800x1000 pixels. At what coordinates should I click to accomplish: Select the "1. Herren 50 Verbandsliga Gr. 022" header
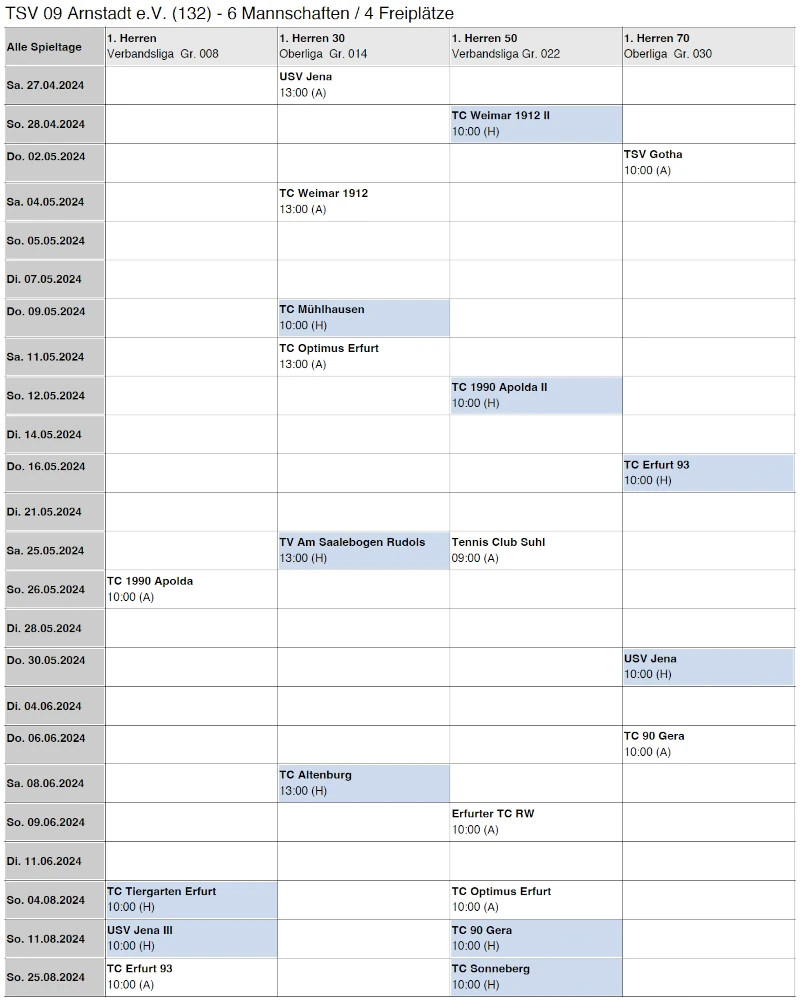pyautogui.click(x=535, y=46)
